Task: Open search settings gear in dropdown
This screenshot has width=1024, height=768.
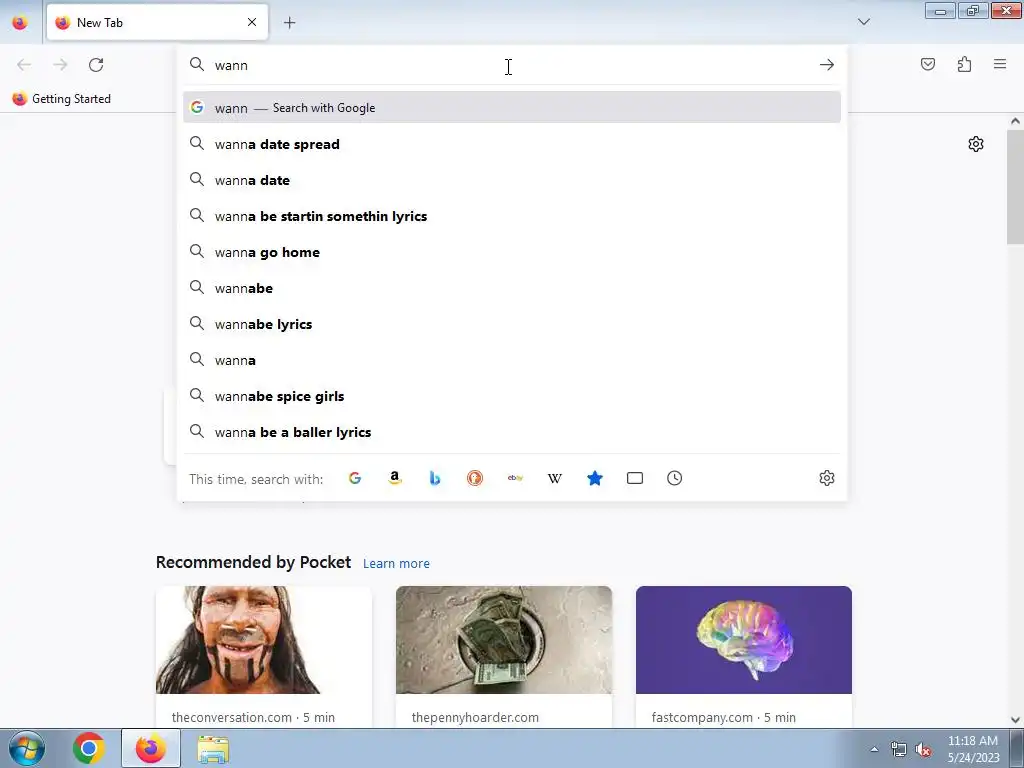Action: (827, 478)
